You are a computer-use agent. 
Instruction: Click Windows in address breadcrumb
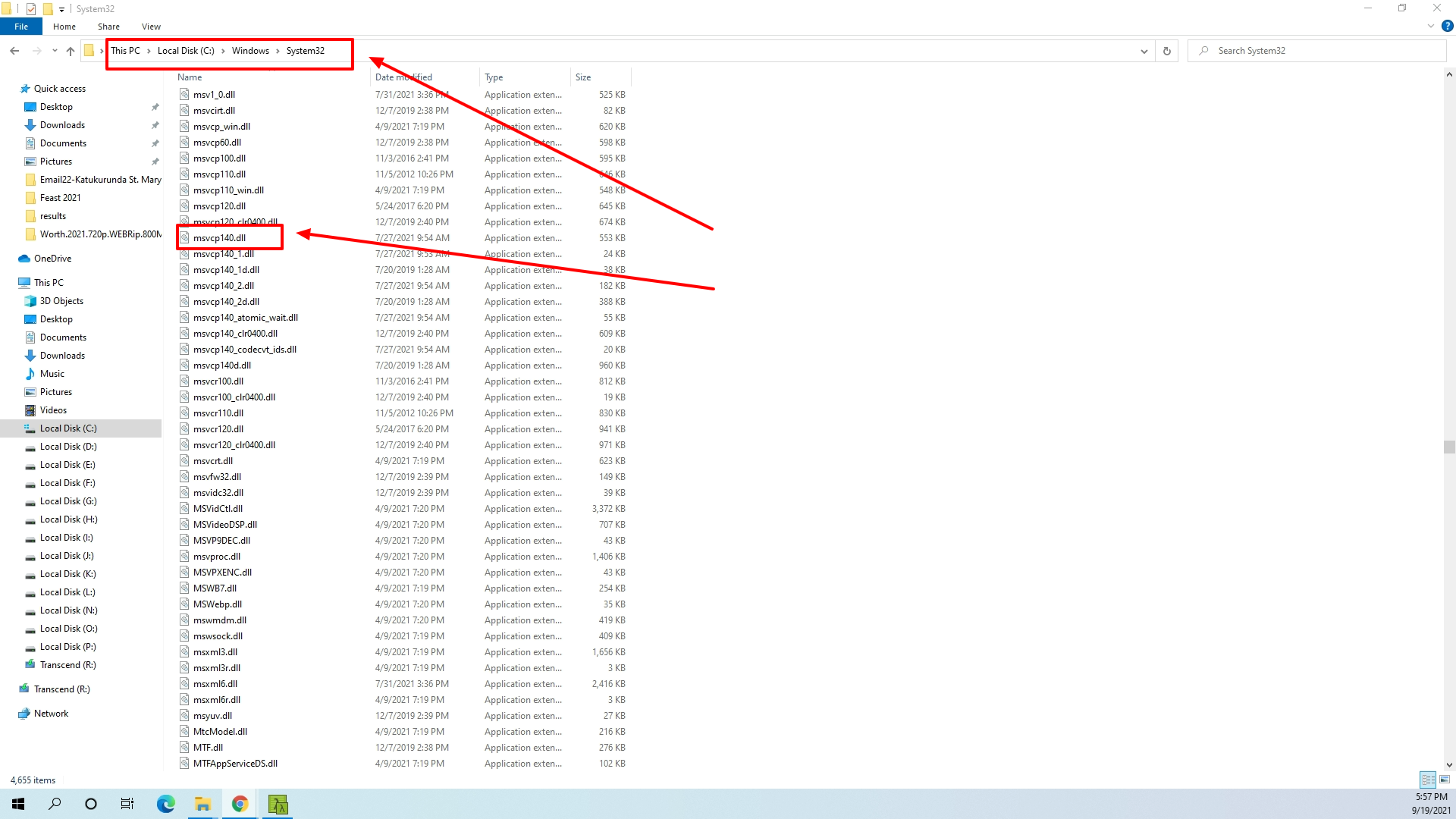250,51
